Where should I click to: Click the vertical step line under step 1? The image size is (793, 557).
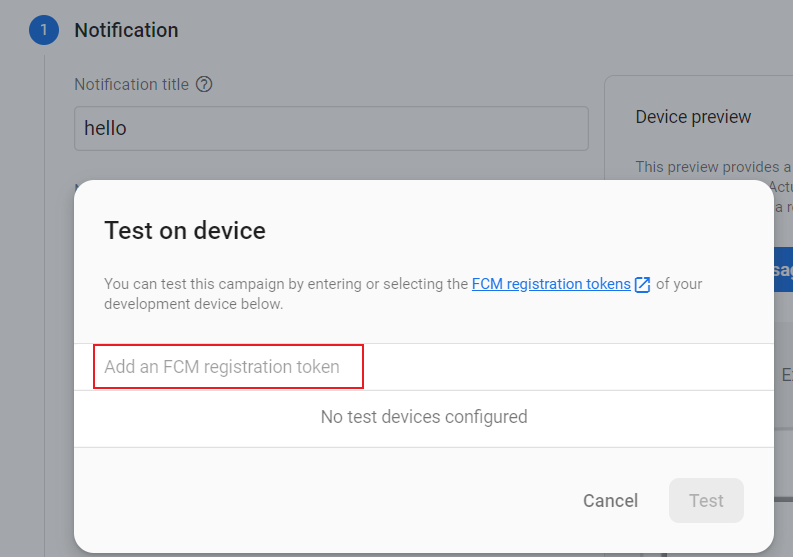pos(45,300)
